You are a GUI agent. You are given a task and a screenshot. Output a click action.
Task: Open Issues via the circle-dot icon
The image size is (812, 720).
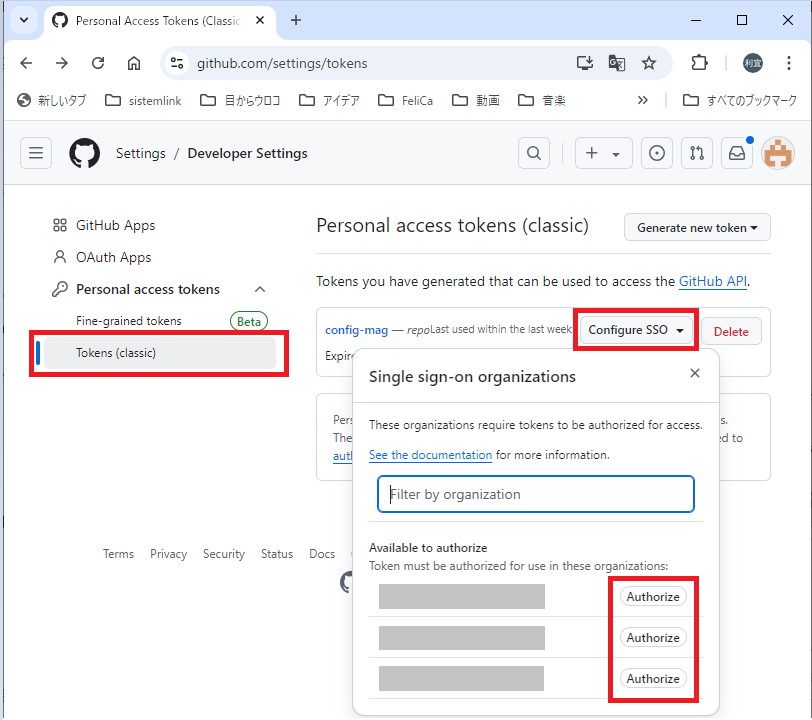657,153
